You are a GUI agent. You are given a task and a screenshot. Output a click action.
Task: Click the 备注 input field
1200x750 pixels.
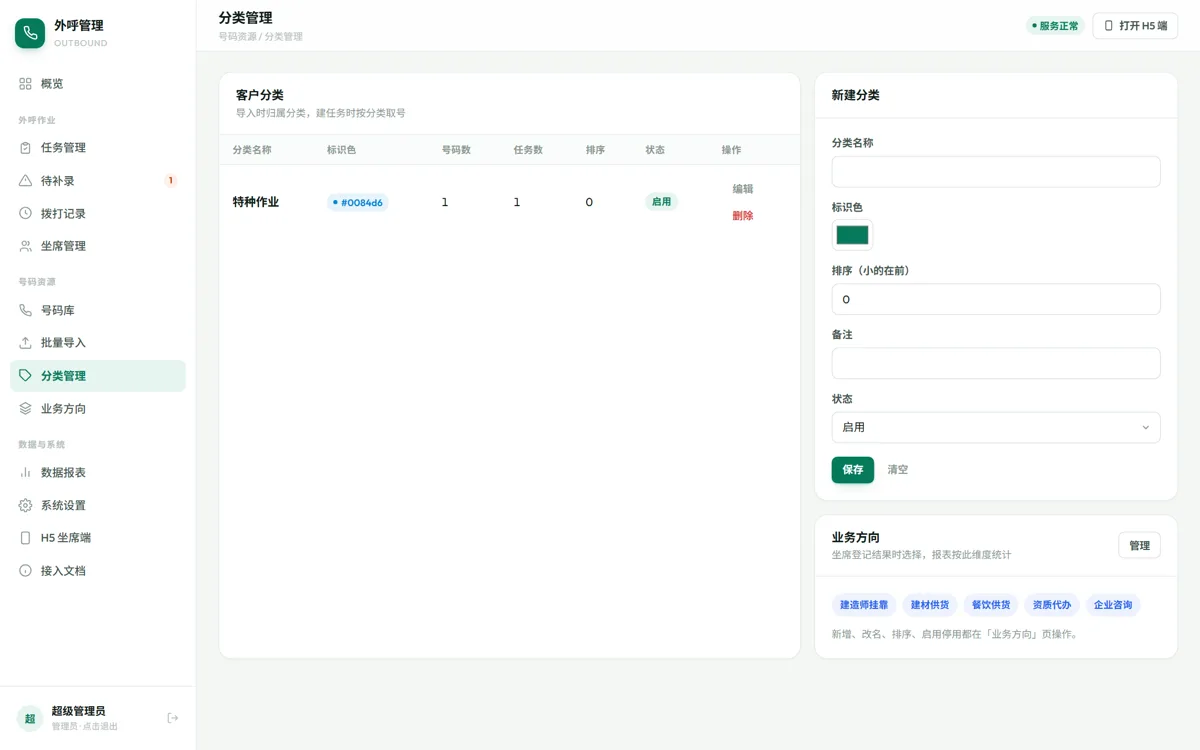point(996,363)
